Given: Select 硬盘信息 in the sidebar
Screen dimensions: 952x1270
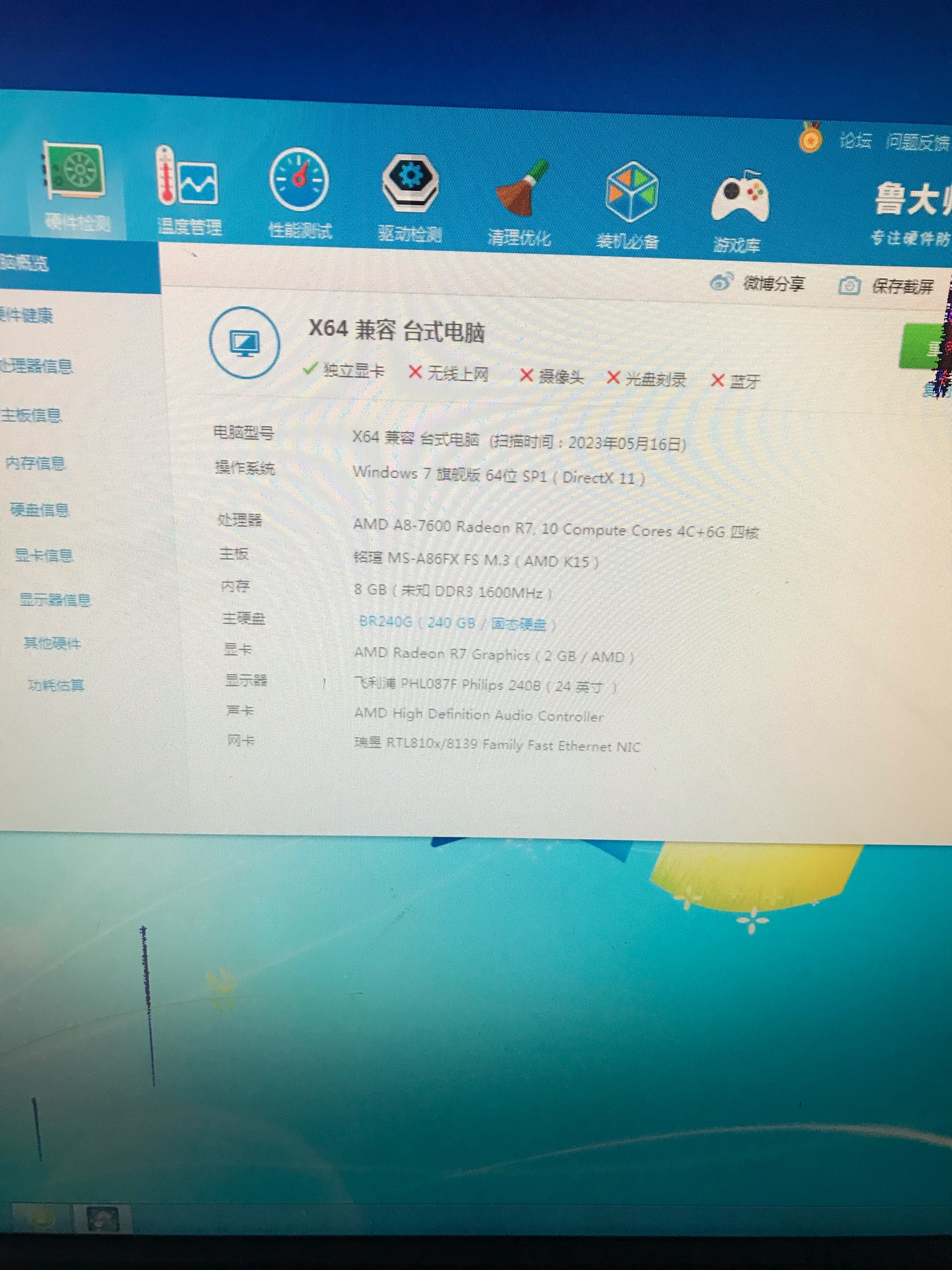Looking at the screenshot, I should (40, 510).
